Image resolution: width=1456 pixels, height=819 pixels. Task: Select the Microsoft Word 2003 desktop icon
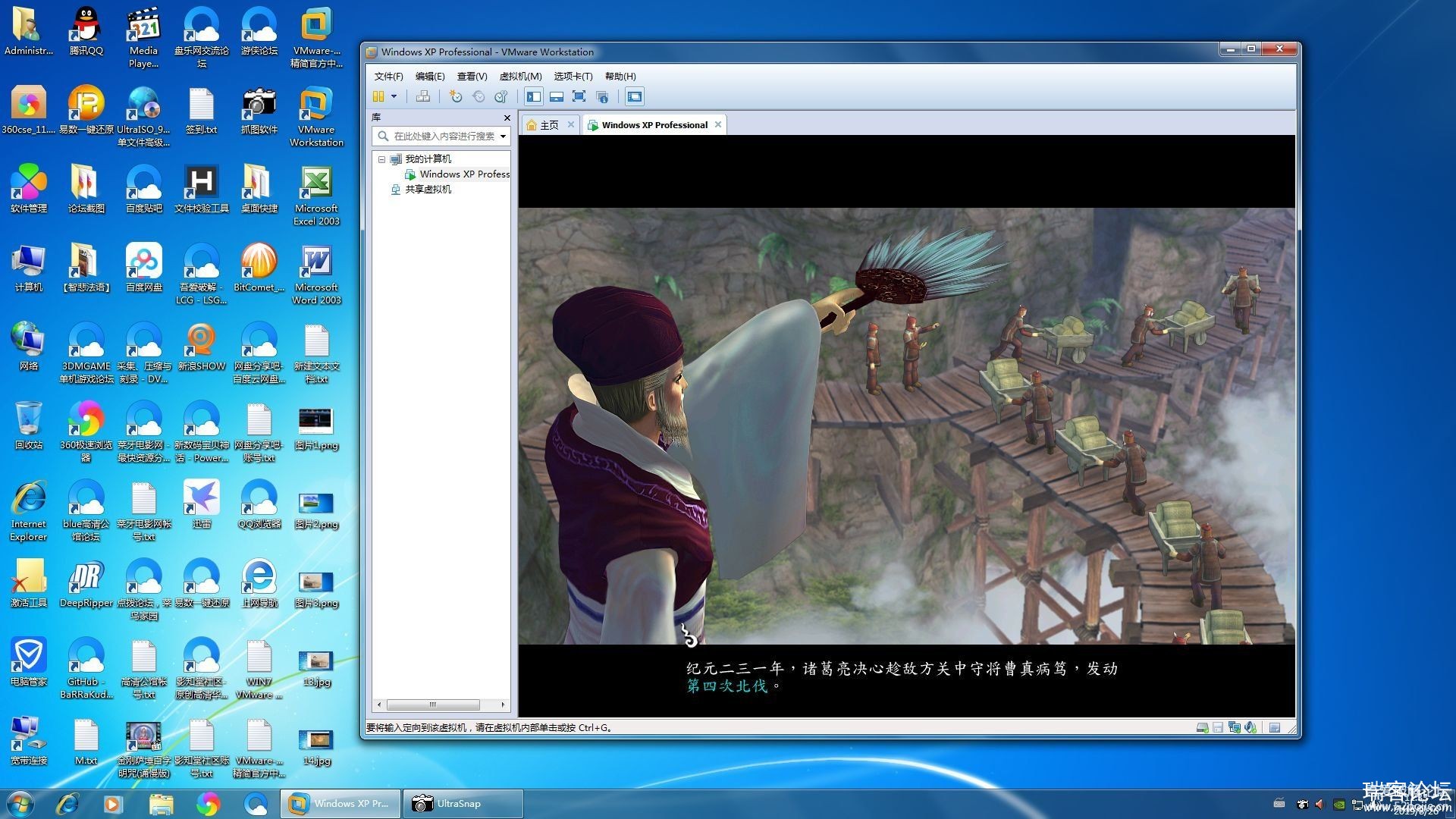tap(316, 274)
